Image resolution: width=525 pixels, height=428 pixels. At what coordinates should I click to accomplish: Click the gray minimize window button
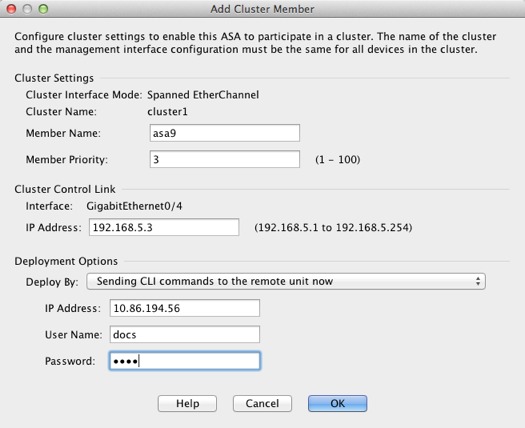tap(27, 9)
